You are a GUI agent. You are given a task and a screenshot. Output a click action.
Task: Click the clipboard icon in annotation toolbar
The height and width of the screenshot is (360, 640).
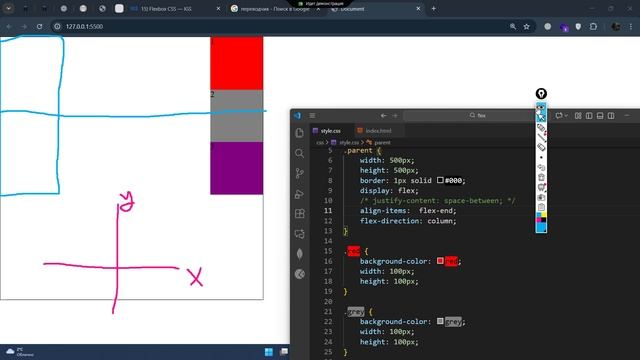(541, 207)
